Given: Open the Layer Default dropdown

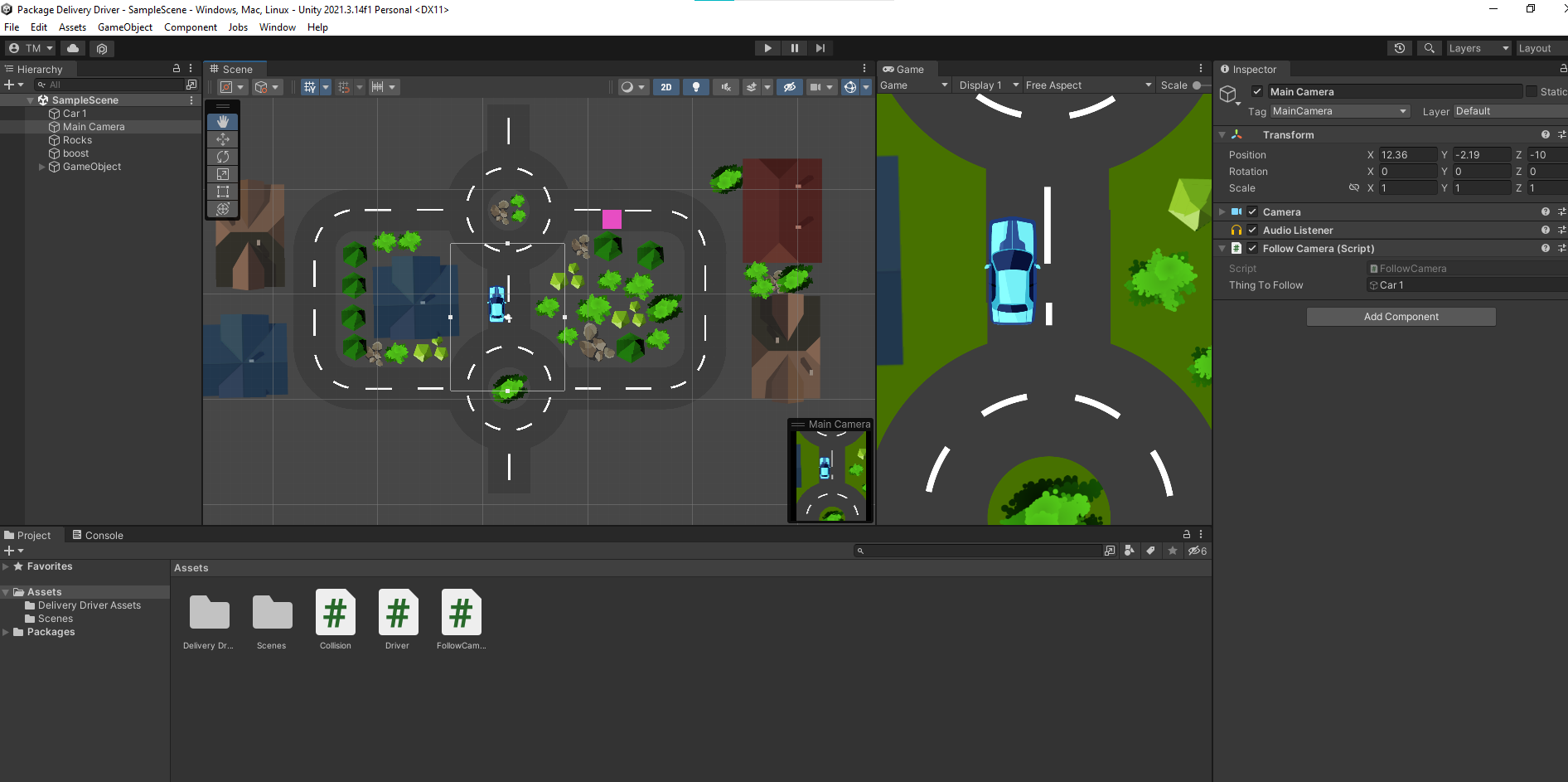Looking at the screenshot, I should coord(1510,111).
